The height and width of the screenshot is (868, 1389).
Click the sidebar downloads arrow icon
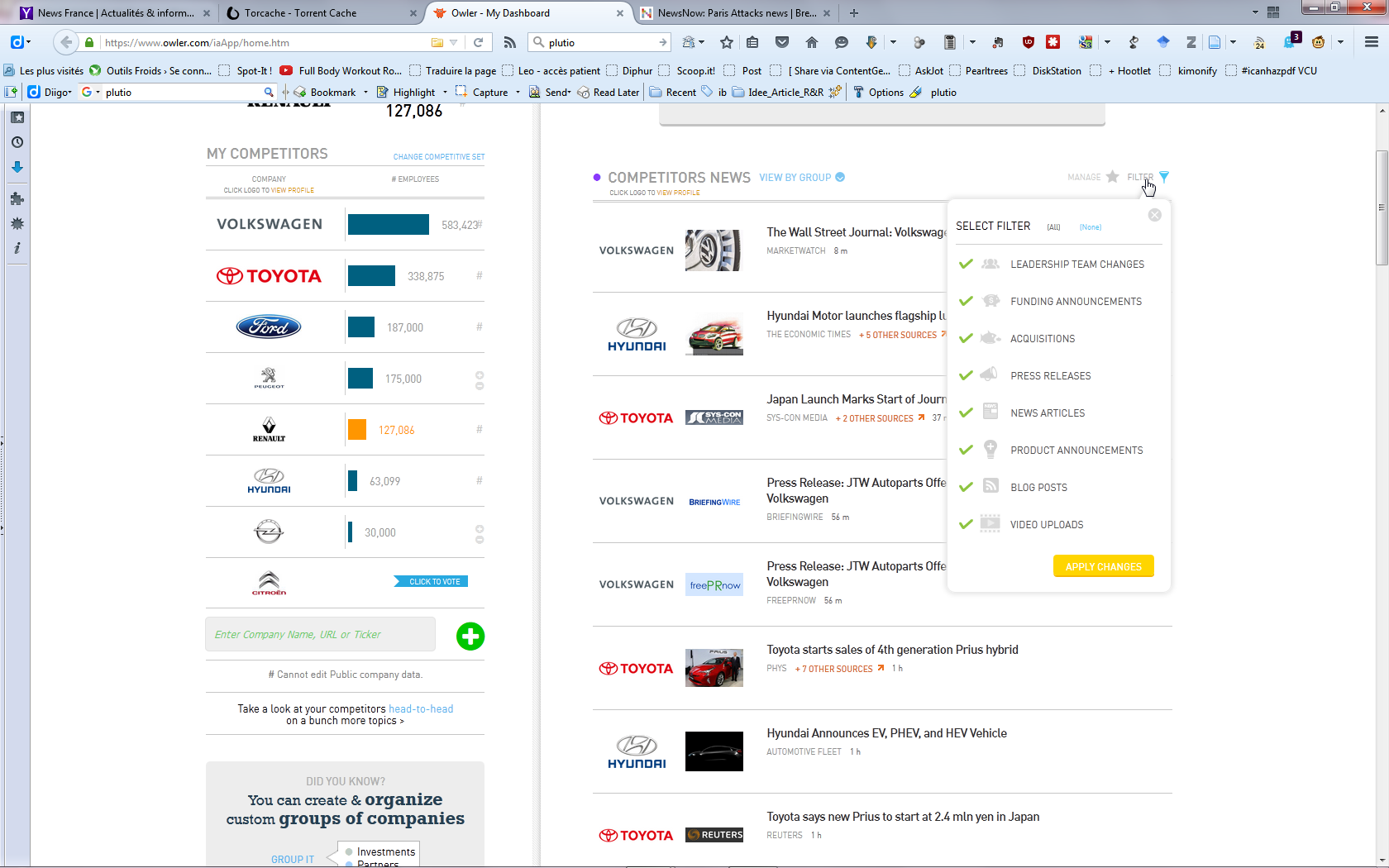coord(17,167)
